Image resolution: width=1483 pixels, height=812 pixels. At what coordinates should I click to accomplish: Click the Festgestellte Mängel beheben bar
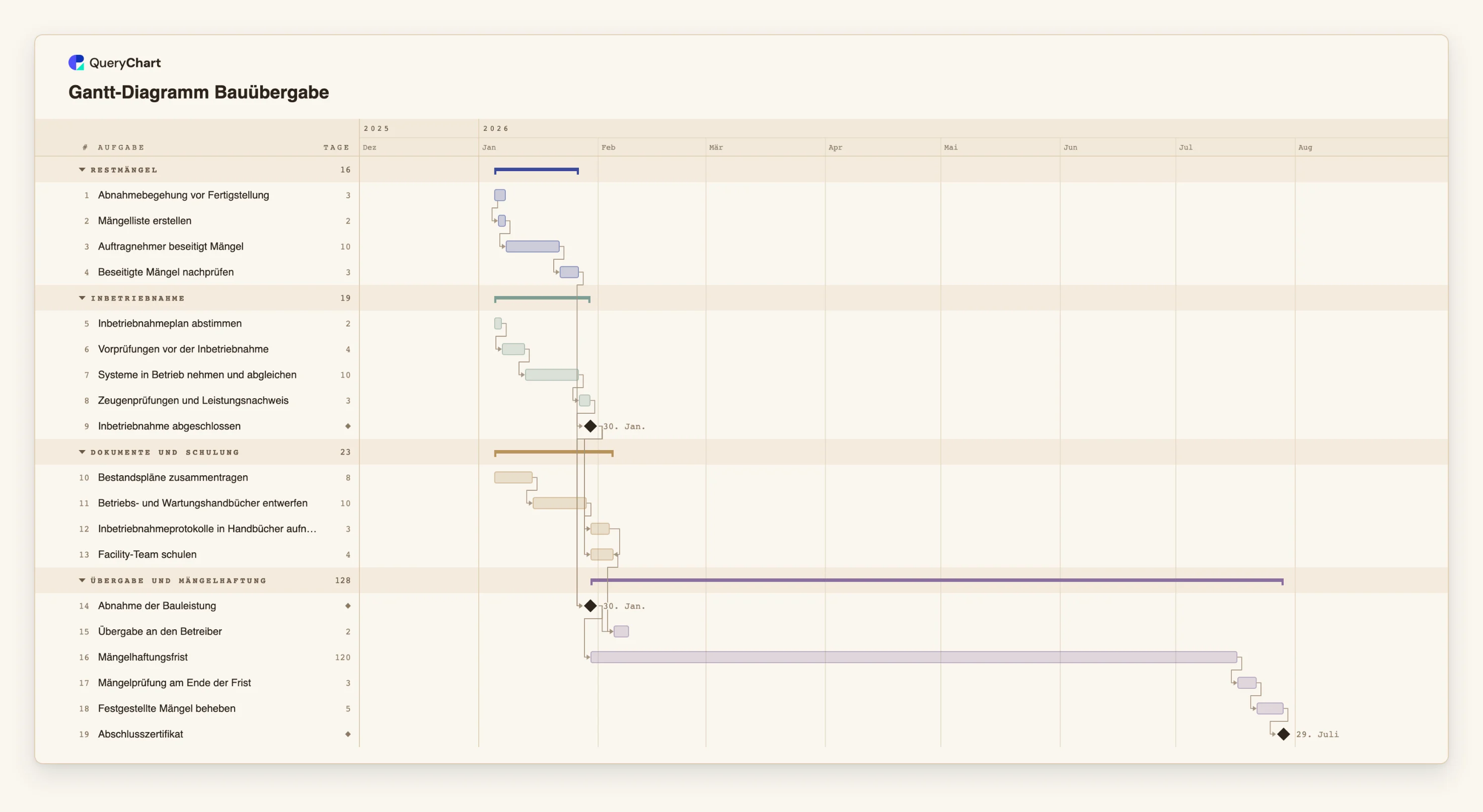pyautogui.click(x=1270, y=708)
